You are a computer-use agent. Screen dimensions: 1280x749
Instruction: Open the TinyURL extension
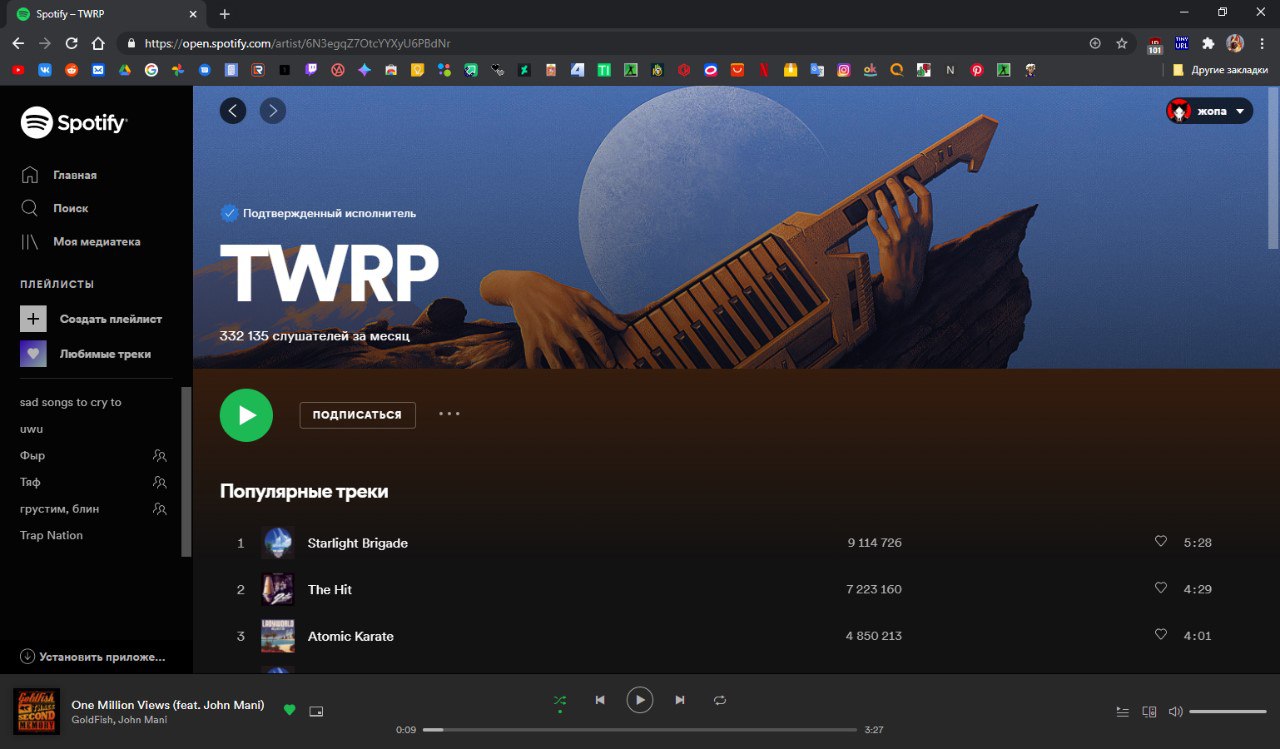1182,43
